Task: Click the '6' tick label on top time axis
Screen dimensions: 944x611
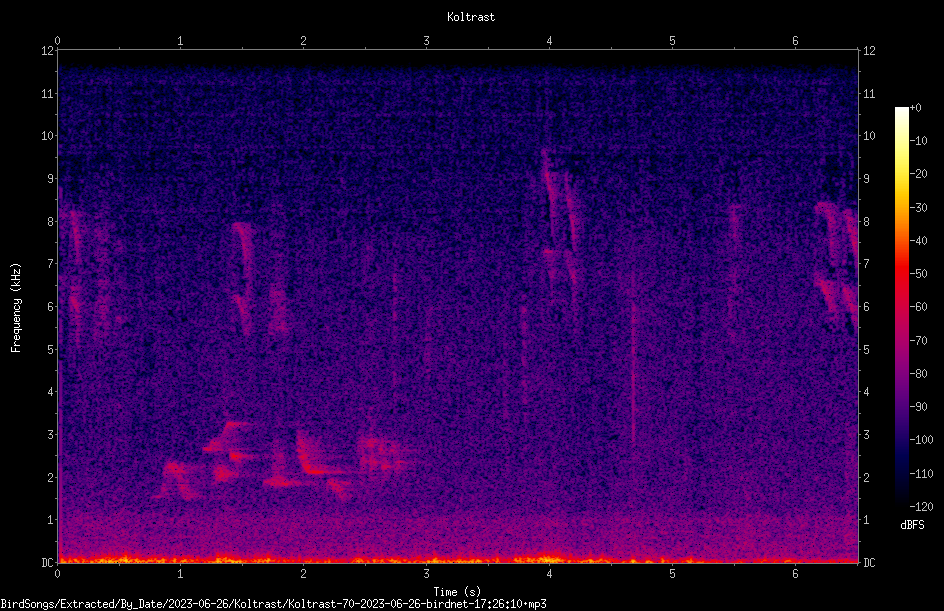Action: pos(795,41)
